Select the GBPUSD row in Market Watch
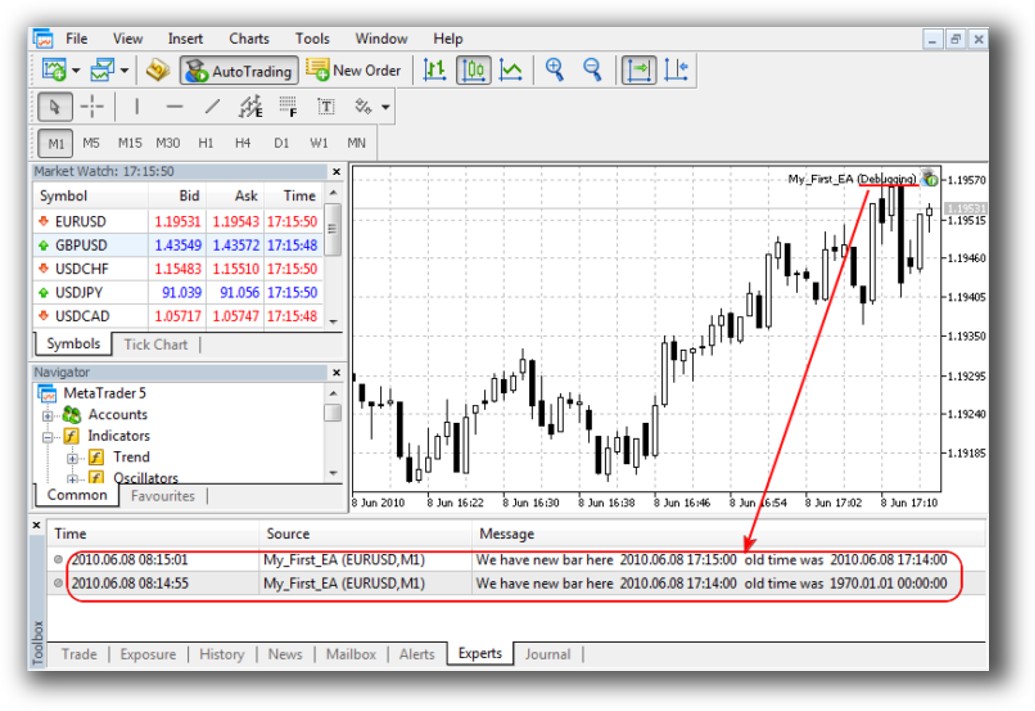The height and width of the screenshot is (711, 1035). tap(178, 245)
